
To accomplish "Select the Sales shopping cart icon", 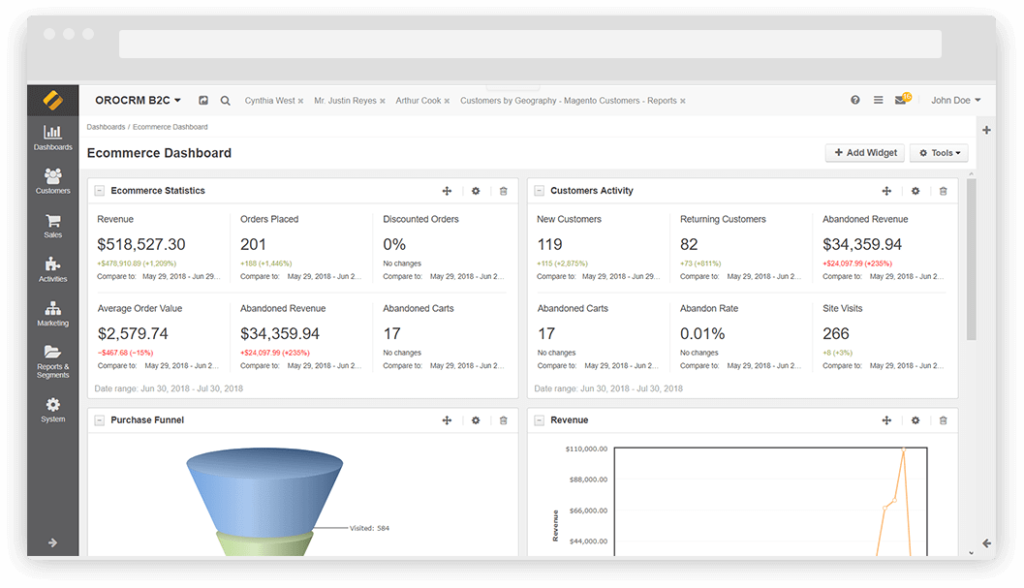I will tap(52, 222).
